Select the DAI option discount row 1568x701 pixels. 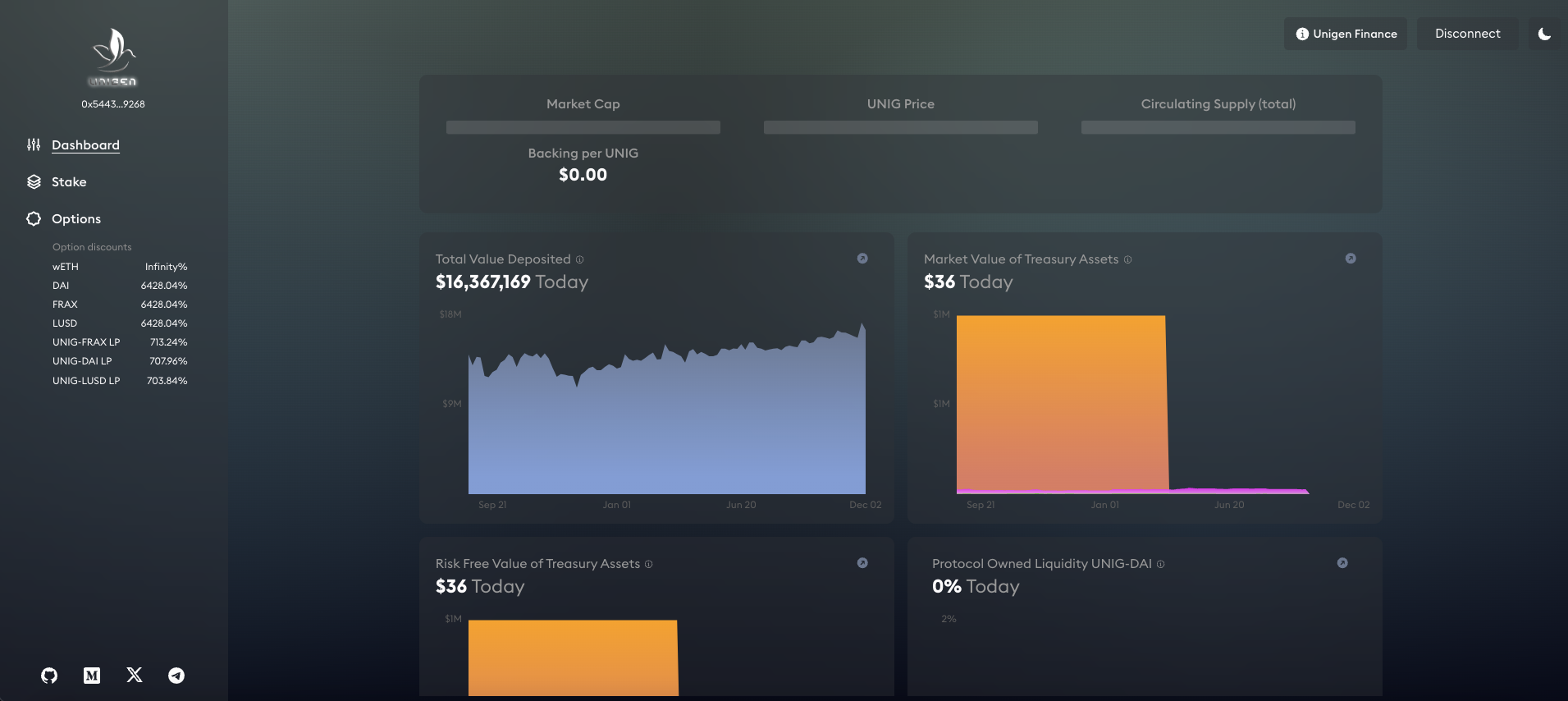click(x=120, y=286)
